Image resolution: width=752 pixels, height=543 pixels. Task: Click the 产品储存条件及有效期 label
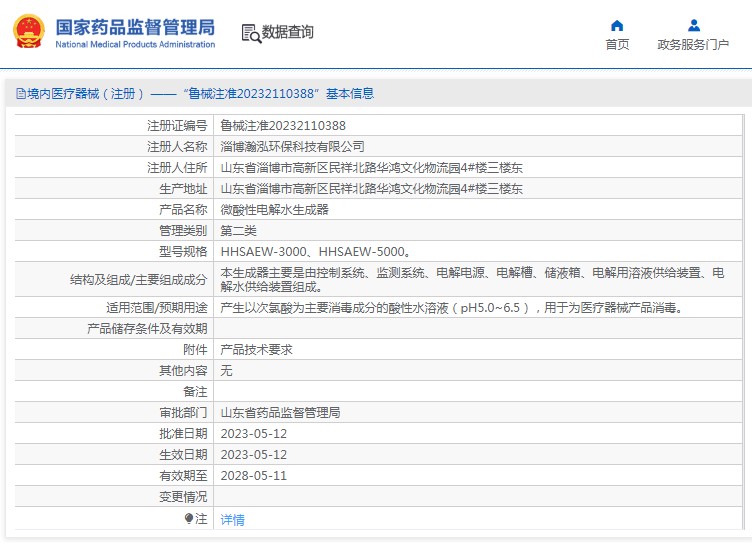[147, 329]
